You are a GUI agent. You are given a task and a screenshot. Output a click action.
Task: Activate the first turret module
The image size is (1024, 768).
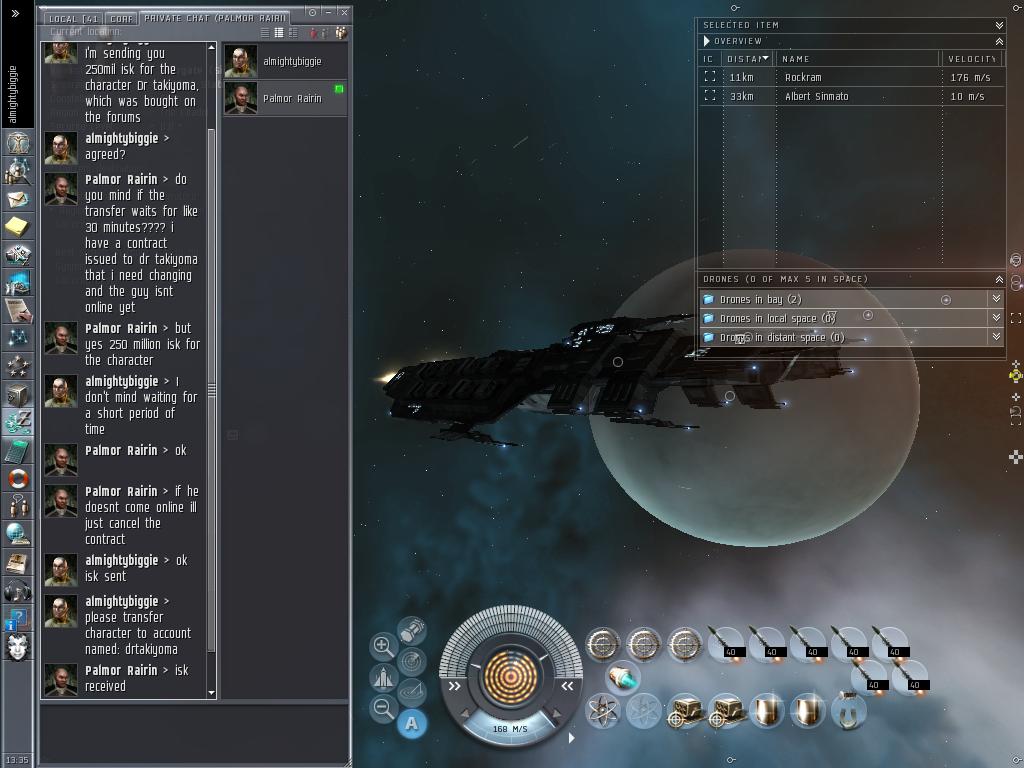tap(602, 644)
